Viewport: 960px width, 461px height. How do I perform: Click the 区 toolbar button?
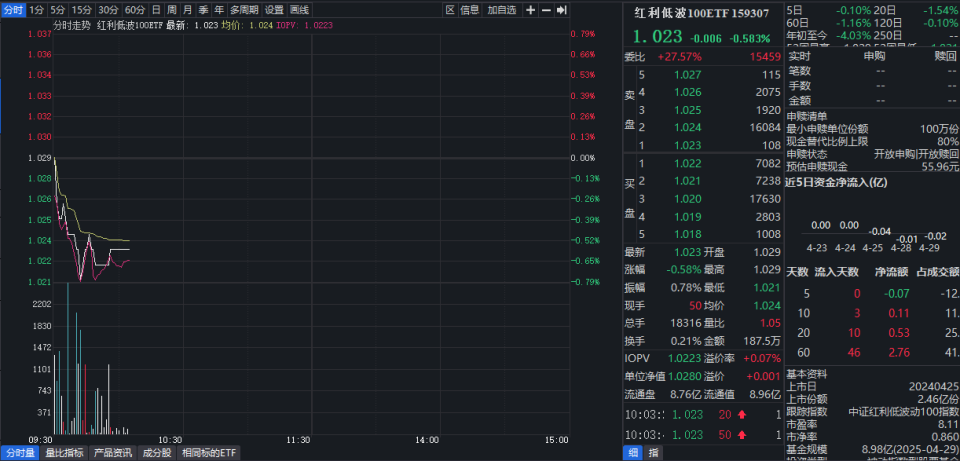coord(450,10)
